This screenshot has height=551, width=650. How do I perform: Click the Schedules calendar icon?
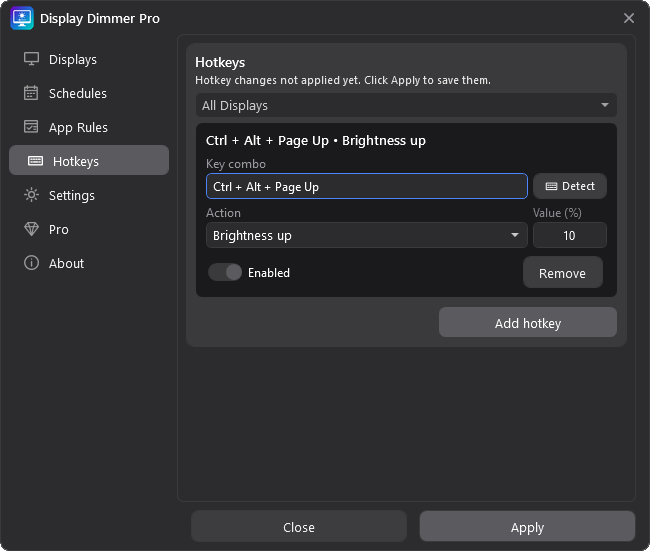[31, 93]
